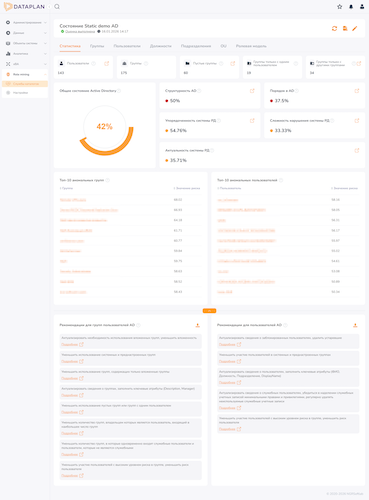Image resolution: width=369 pixels, height=500 pixels.
Task: Switch to the OU tab
Action: point(223,46)
